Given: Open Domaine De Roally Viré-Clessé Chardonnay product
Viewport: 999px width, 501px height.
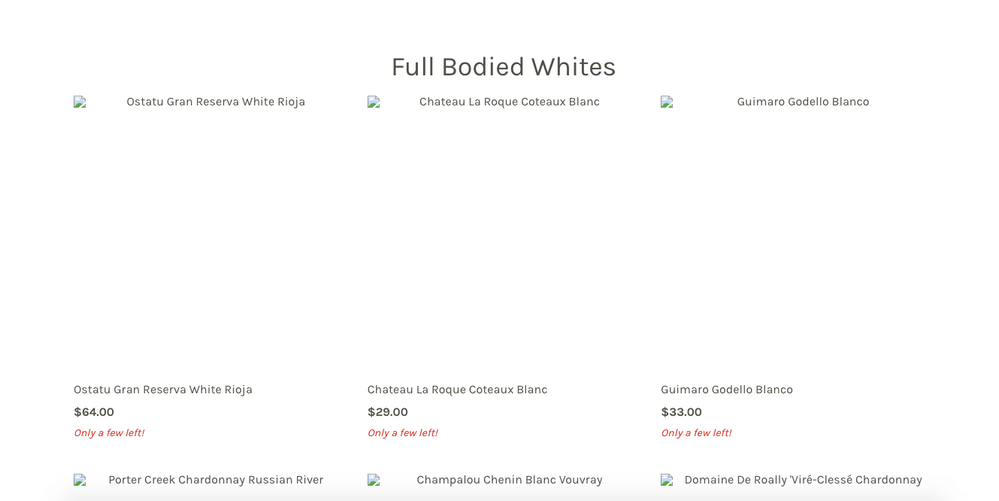Looking at the screenshot, I should (x=803, y=480).
